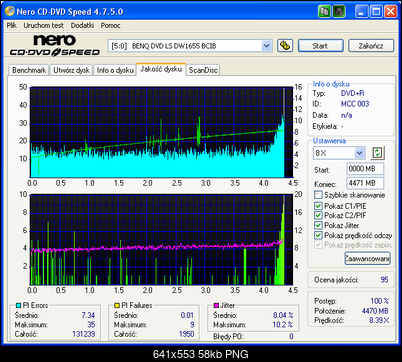Click the quality score value 95

click(x=384, y=280)
